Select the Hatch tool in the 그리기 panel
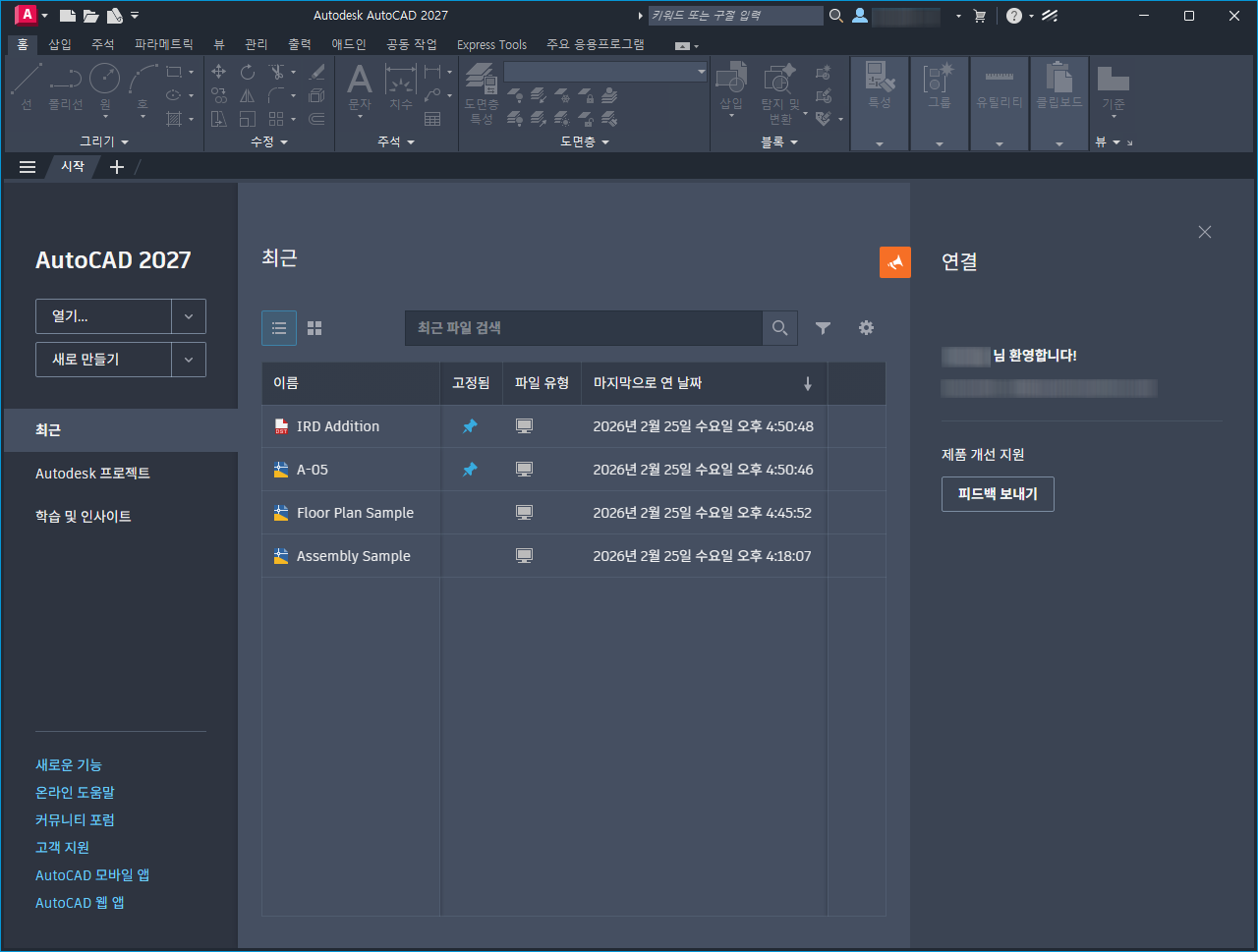 [174, 119]
